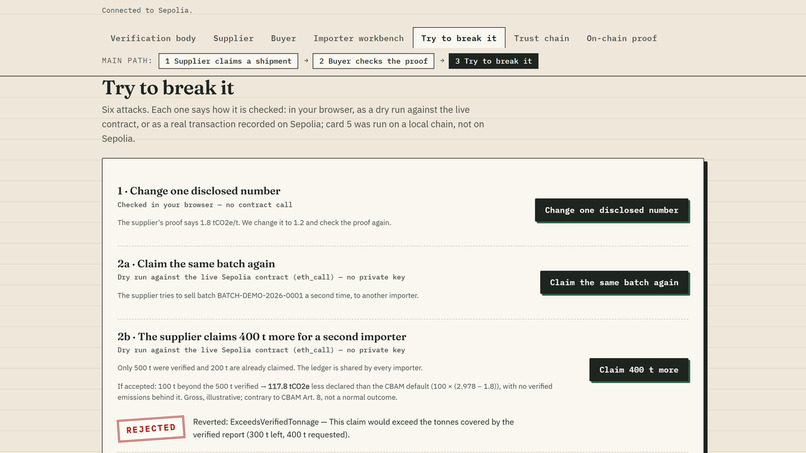806x453 pixels.
Task: Select step 3 Try to break it
Action: tap(493, 61)
